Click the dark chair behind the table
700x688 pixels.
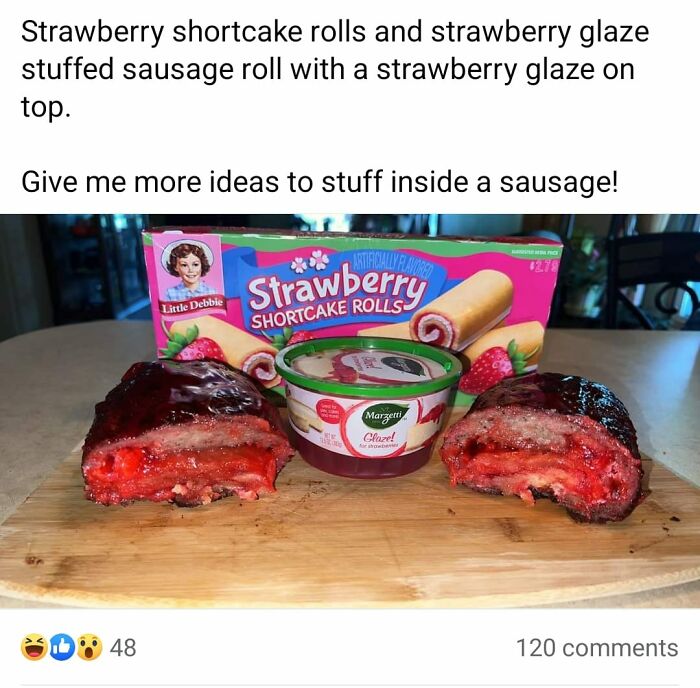(x=650, y=279)
